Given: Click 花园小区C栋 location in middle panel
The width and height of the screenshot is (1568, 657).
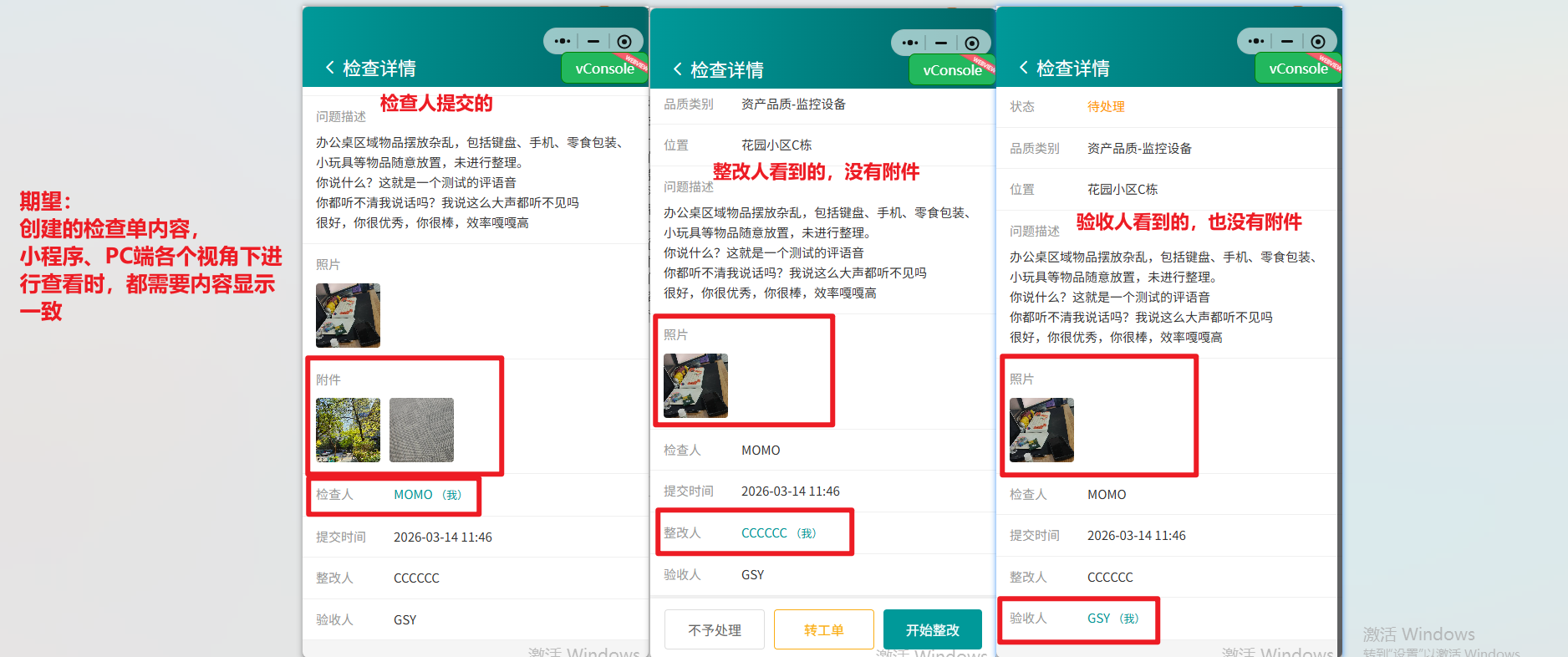Looking at the screenshot, I should point(776,145).
